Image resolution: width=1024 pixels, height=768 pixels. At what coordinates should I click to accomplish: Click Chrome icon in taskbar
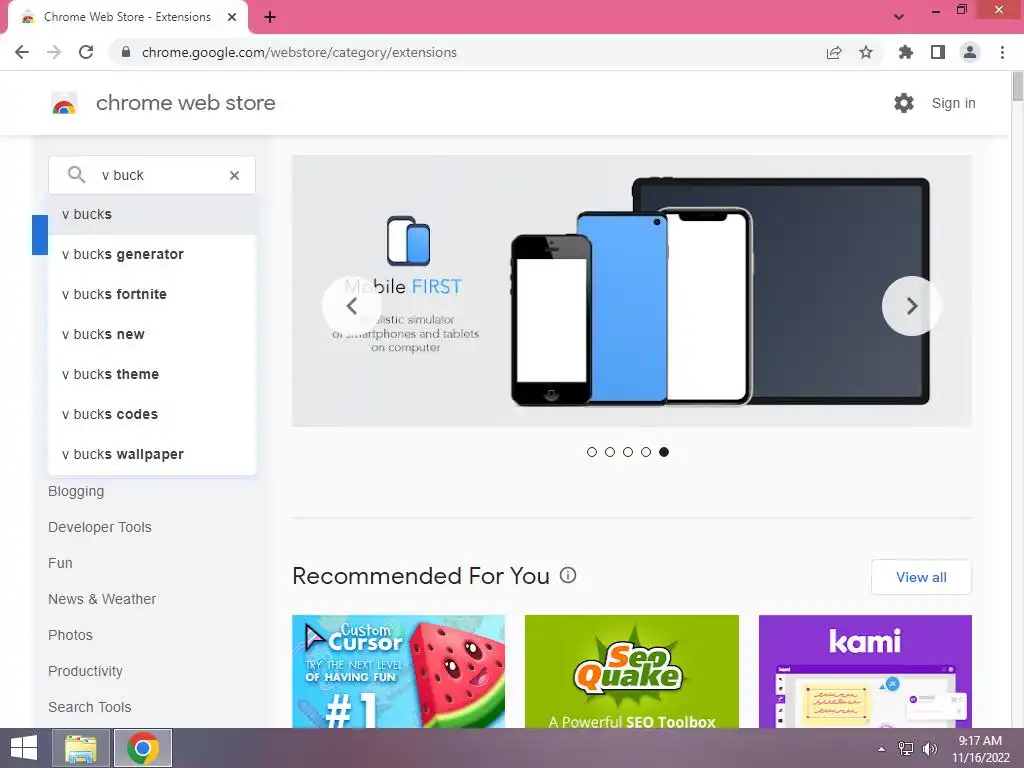click(x=143, y=748)
